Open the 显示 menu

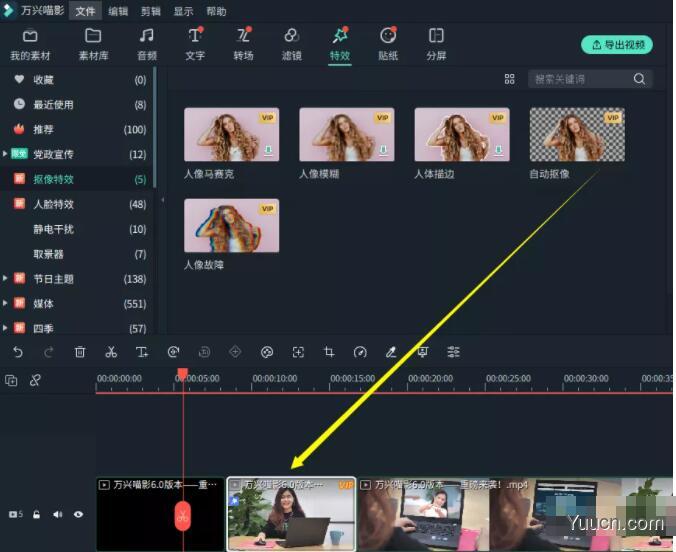point(183,11)
